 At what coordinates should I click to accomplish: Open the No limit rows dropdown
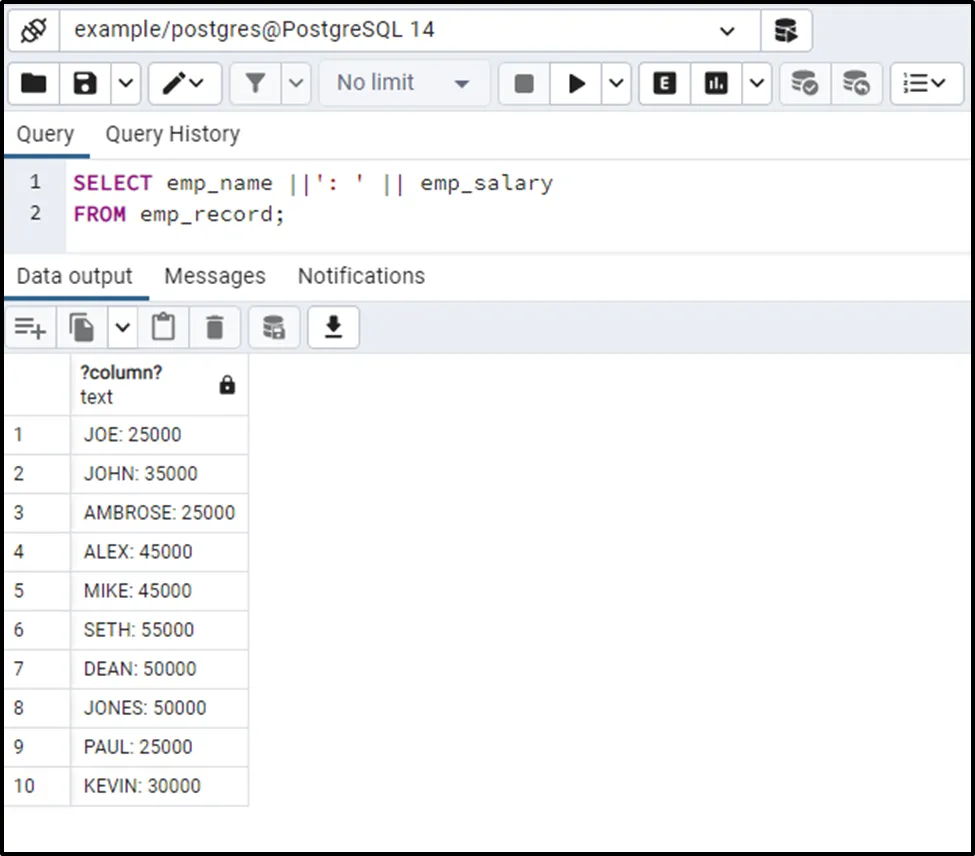(403, 84)
